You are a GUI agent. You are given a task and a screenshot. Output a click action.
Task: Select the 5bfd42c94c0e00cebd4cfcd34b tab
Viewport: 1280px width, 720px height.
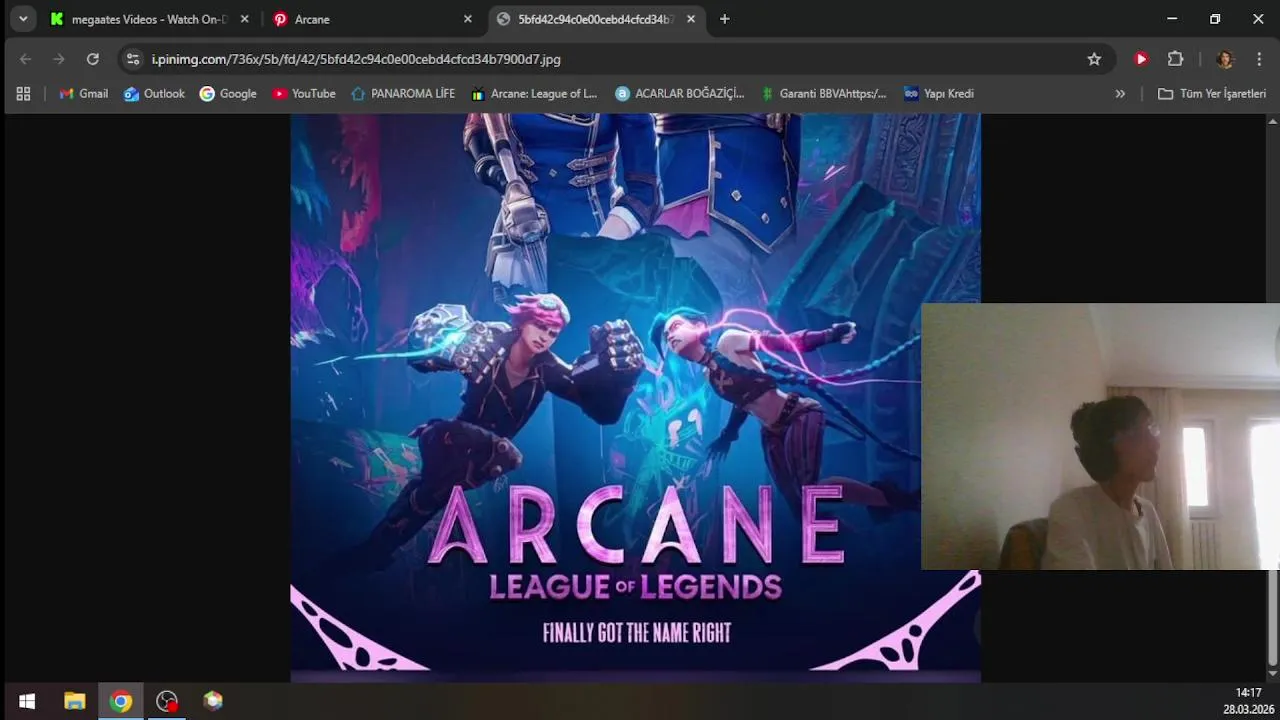click(x=596, y=19)
